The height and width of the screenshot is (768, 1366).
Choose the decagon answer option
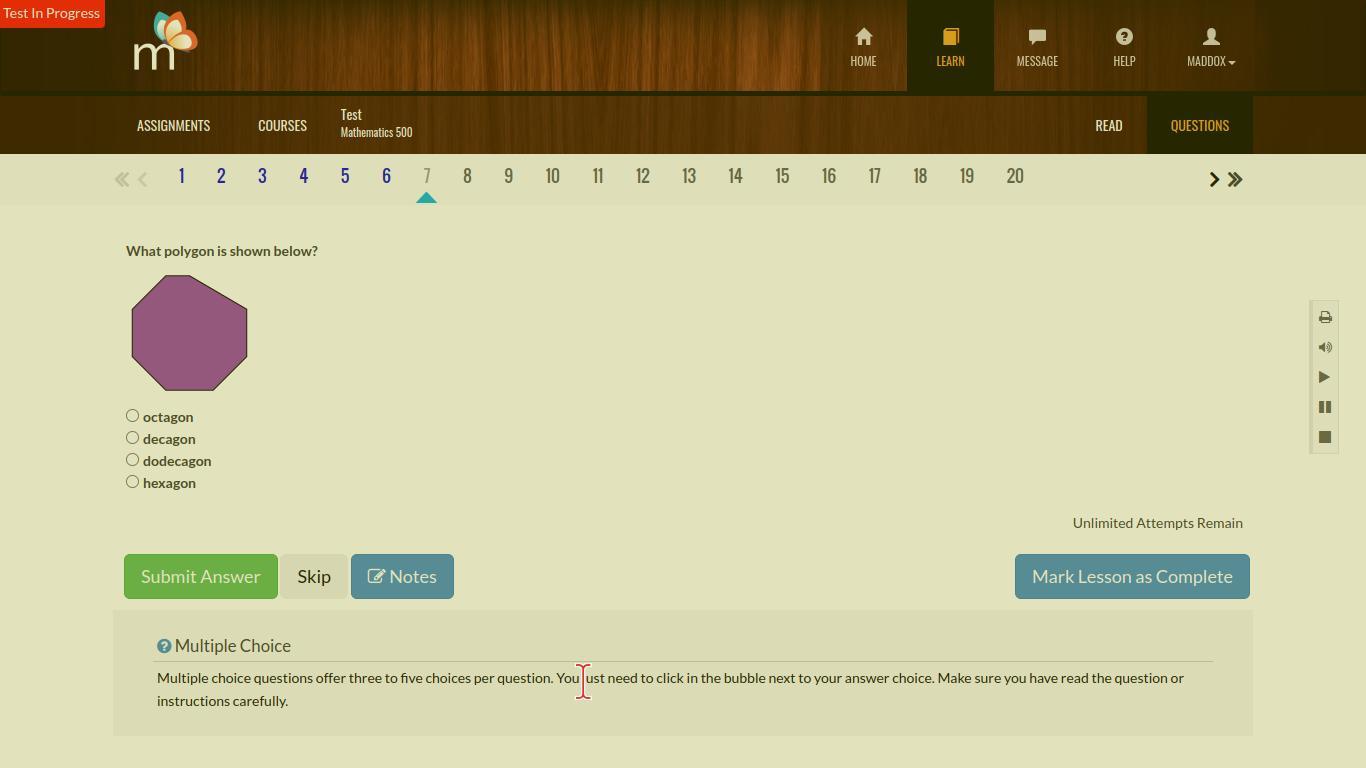(132, 438)
